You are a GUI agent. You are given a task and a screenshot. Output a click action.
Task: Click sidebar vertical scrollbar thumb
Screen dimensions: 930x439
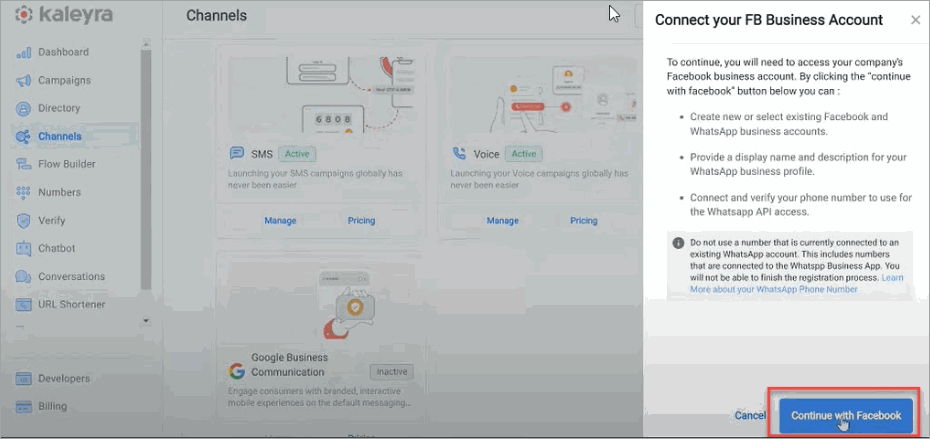pyautogui.click(x=146, y=169)
